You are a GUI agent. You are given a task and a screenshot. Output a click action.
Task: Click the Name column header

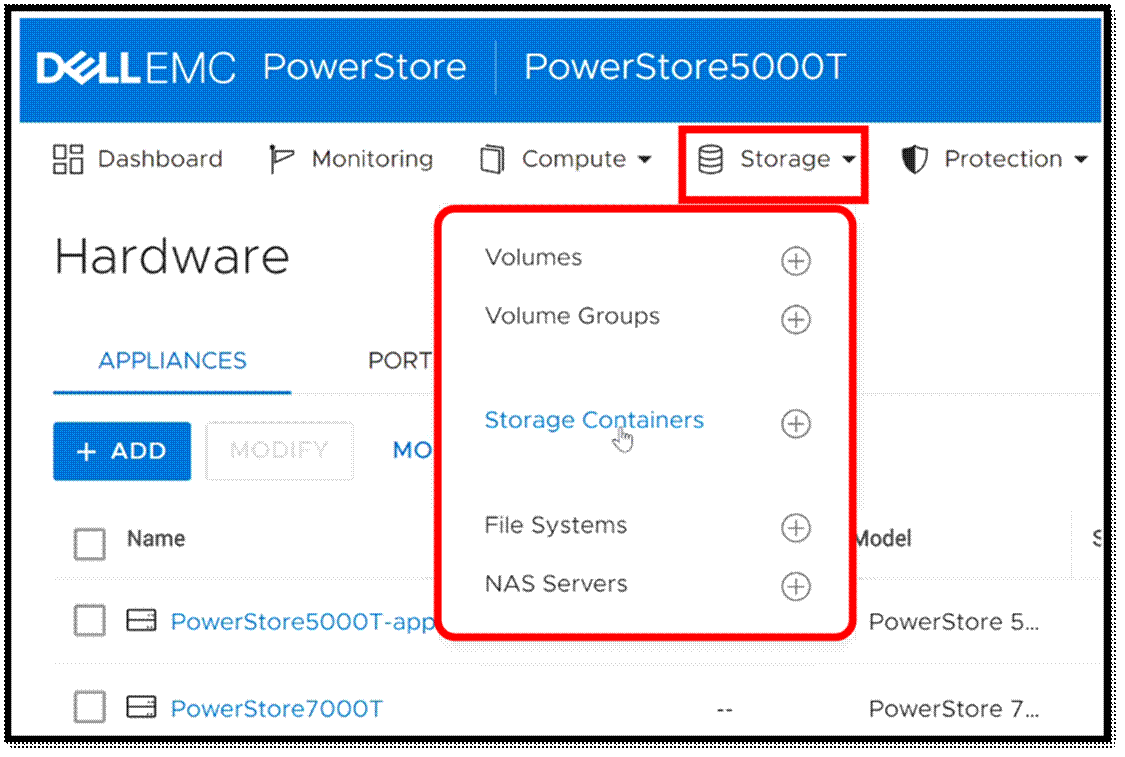click(x=156, y=539)
